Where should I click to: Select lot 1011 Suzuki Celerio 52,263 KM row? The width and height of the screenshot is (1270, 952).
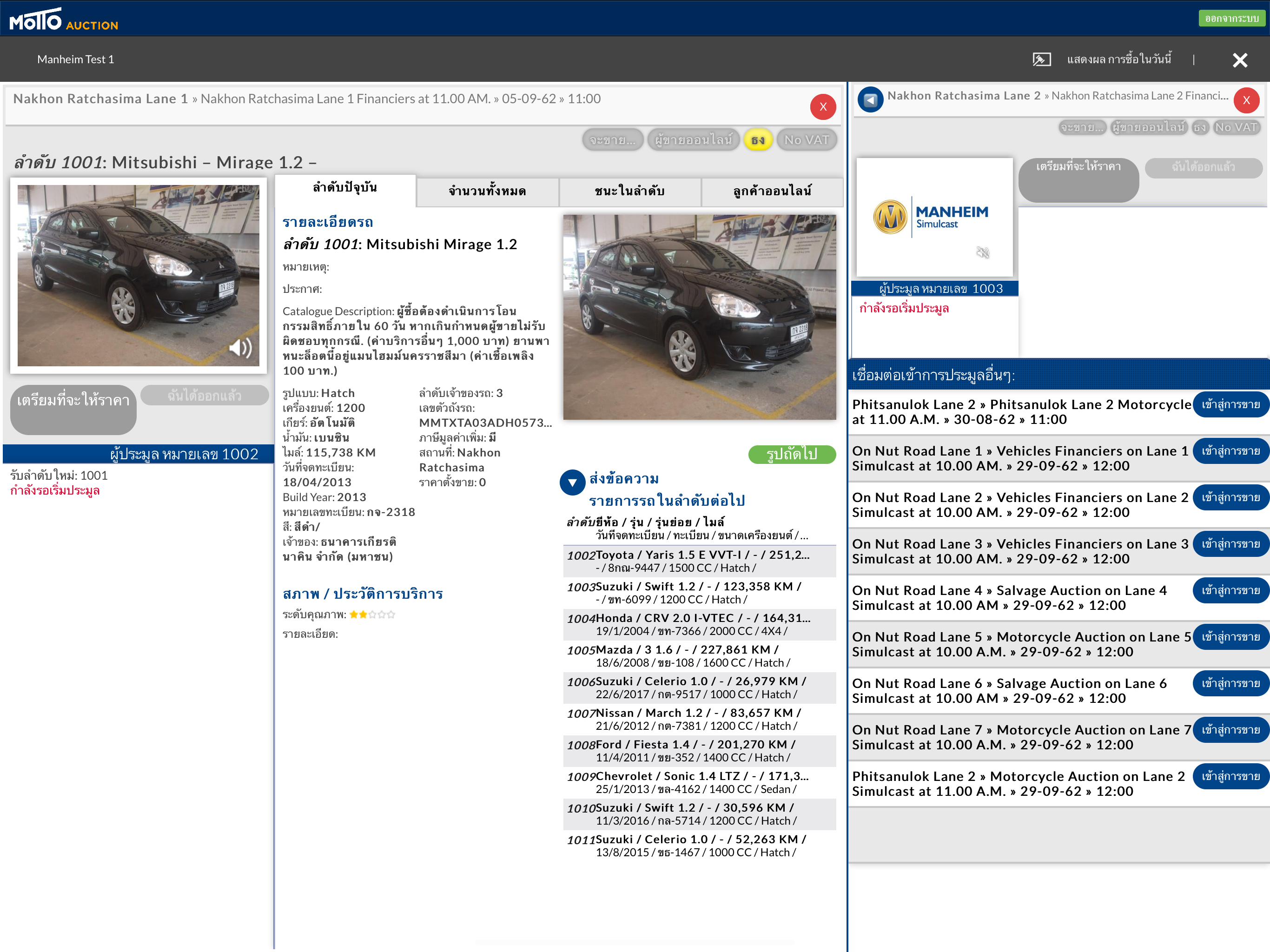coord(699,846)
